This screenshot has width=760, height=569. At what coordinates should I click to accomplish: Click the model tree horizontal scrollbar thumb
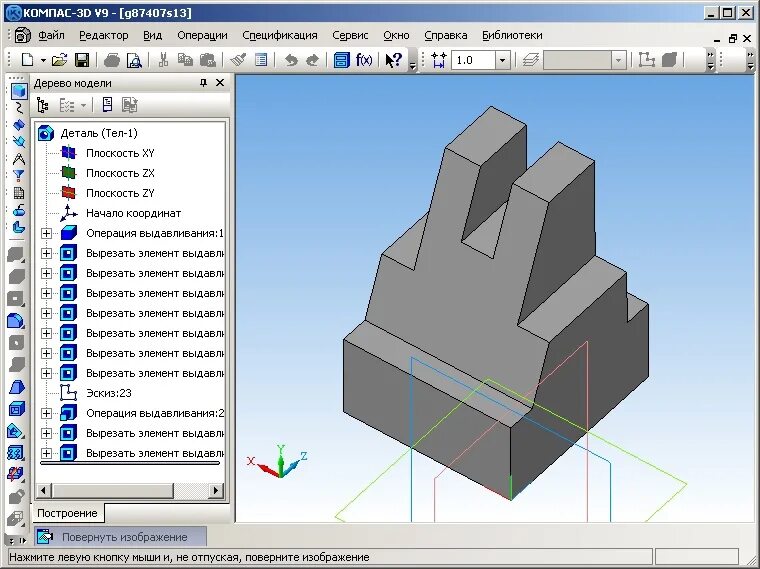pos(111,490)
